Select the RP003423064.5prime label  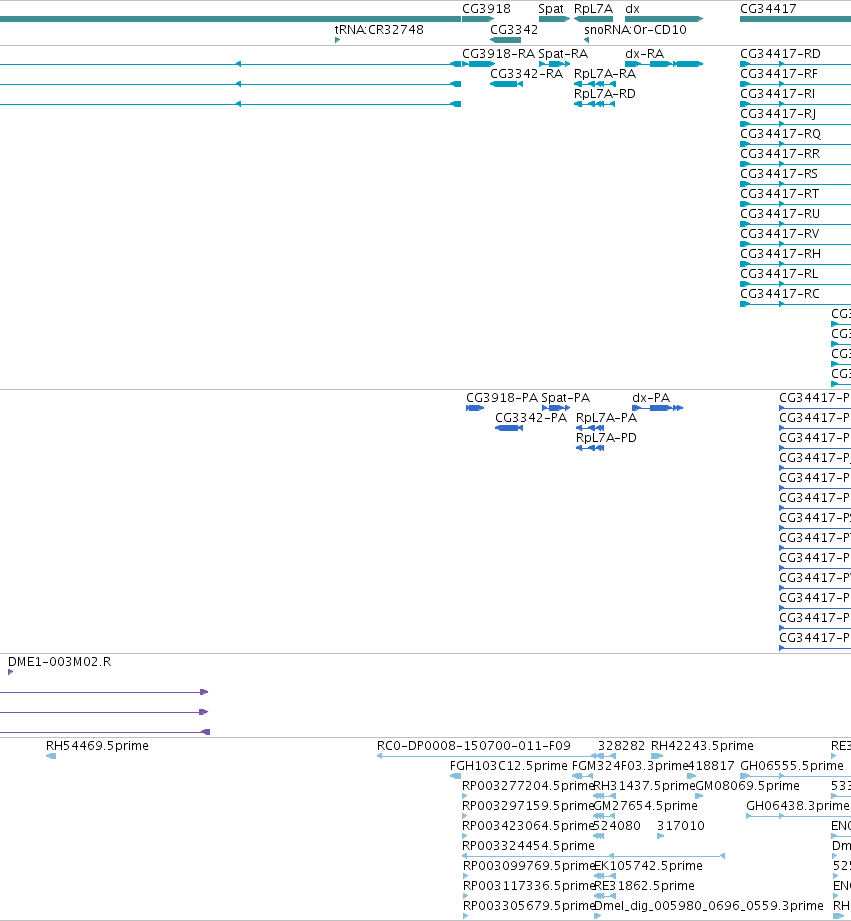(x=529, y=825)
